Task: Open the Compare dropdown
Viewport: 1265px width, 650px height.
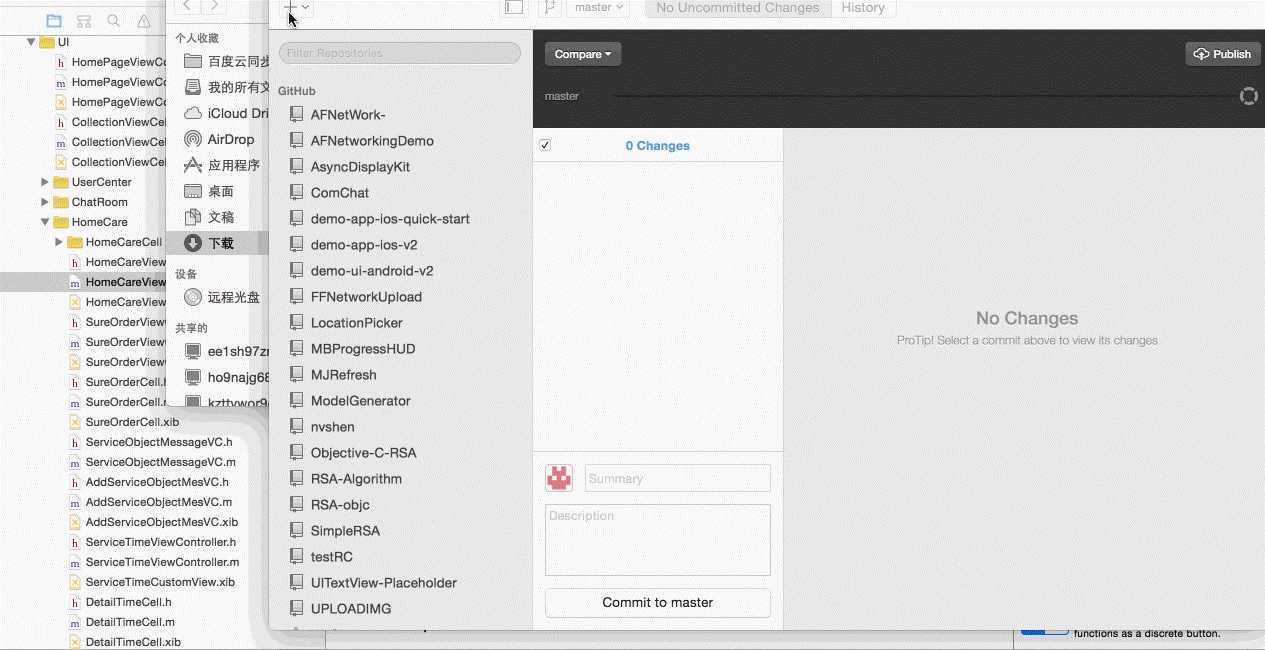Action: (583, 54)
